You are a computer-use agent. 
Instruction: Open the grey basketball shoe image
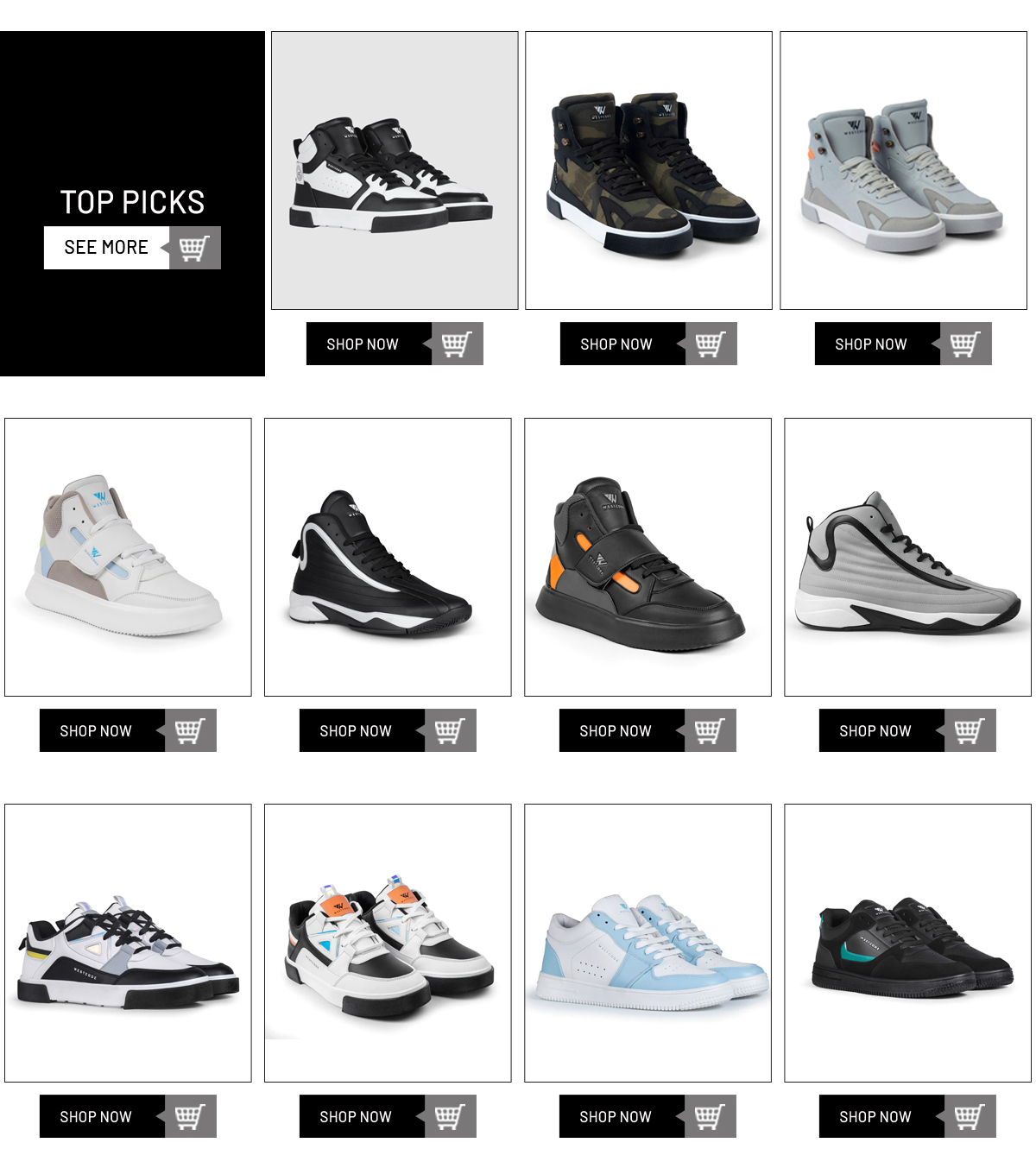[x=907, y=557]
